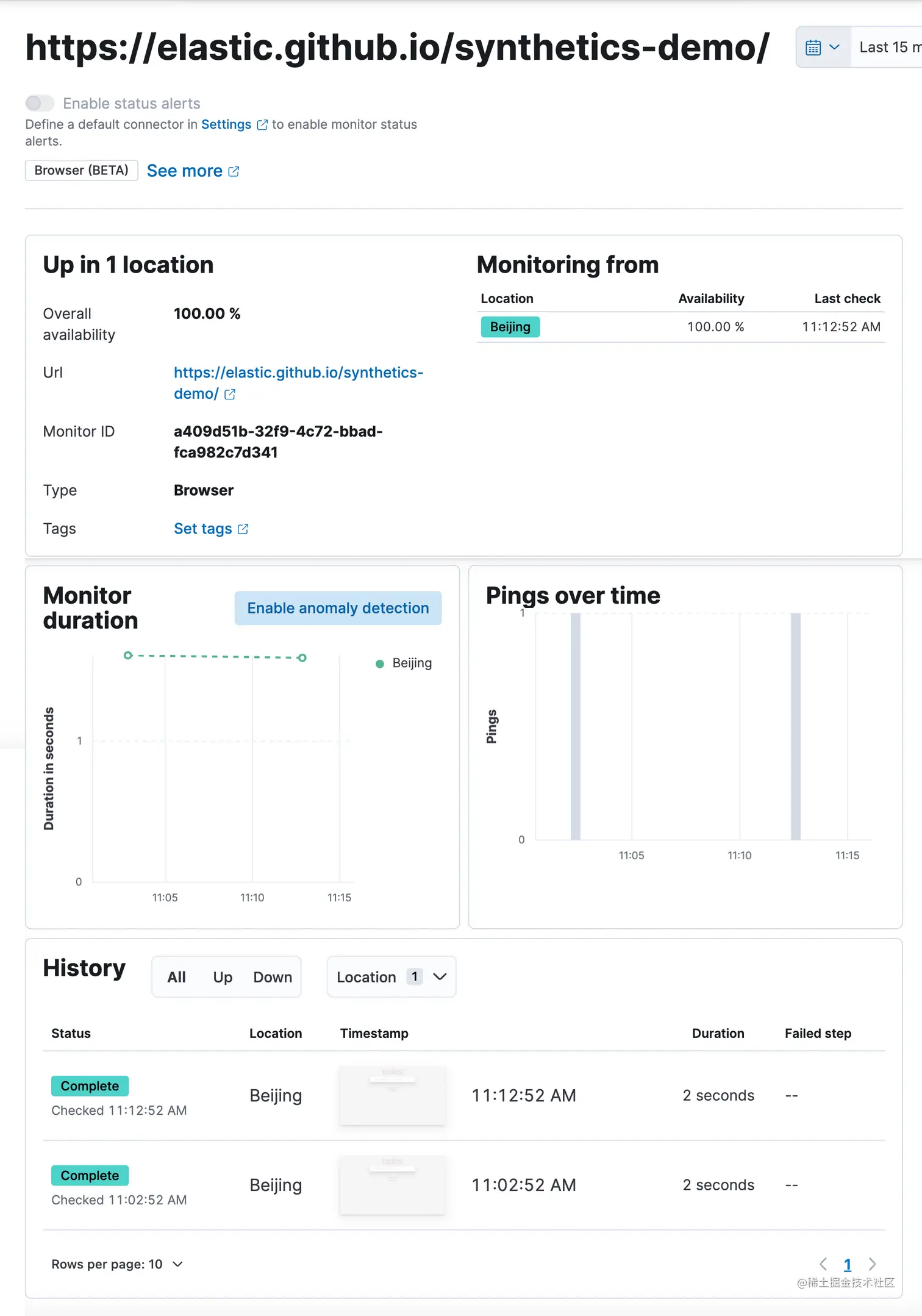922x1316 pixels.
Task: Click timestamp 11:12:52 AM in history
Action: (524, 1095)
